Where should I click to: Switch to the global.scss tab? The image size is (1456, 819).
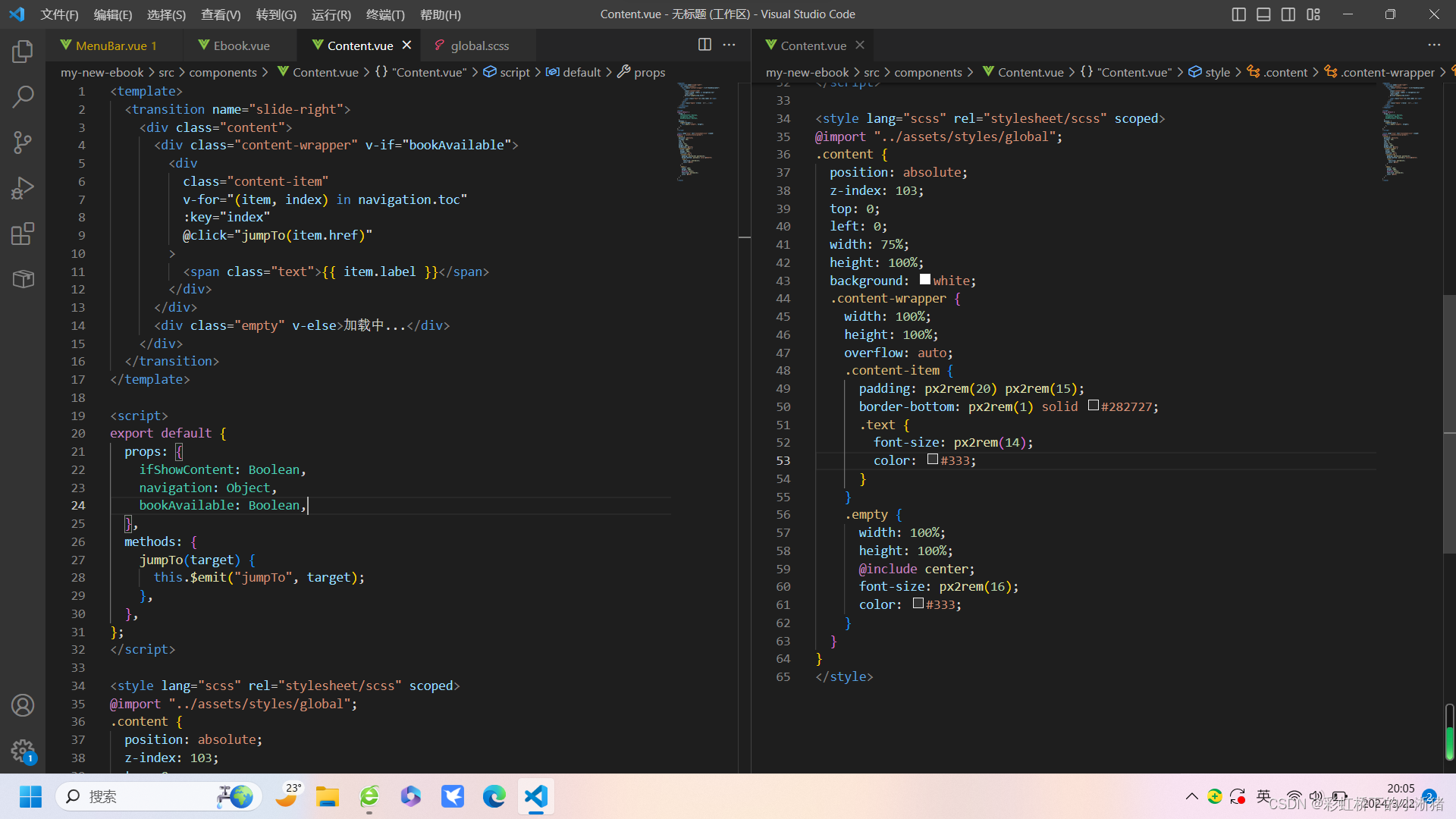coord(479,45)
